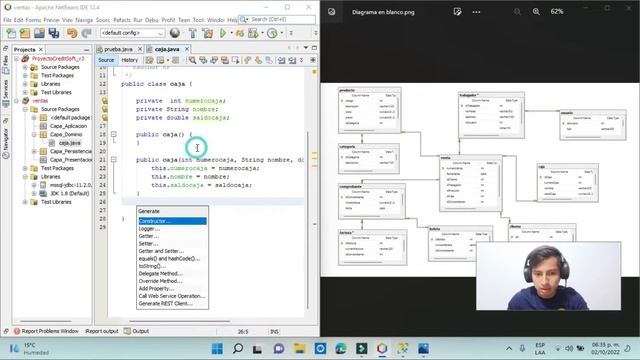Collapse the ventas project node

[17, 101]
